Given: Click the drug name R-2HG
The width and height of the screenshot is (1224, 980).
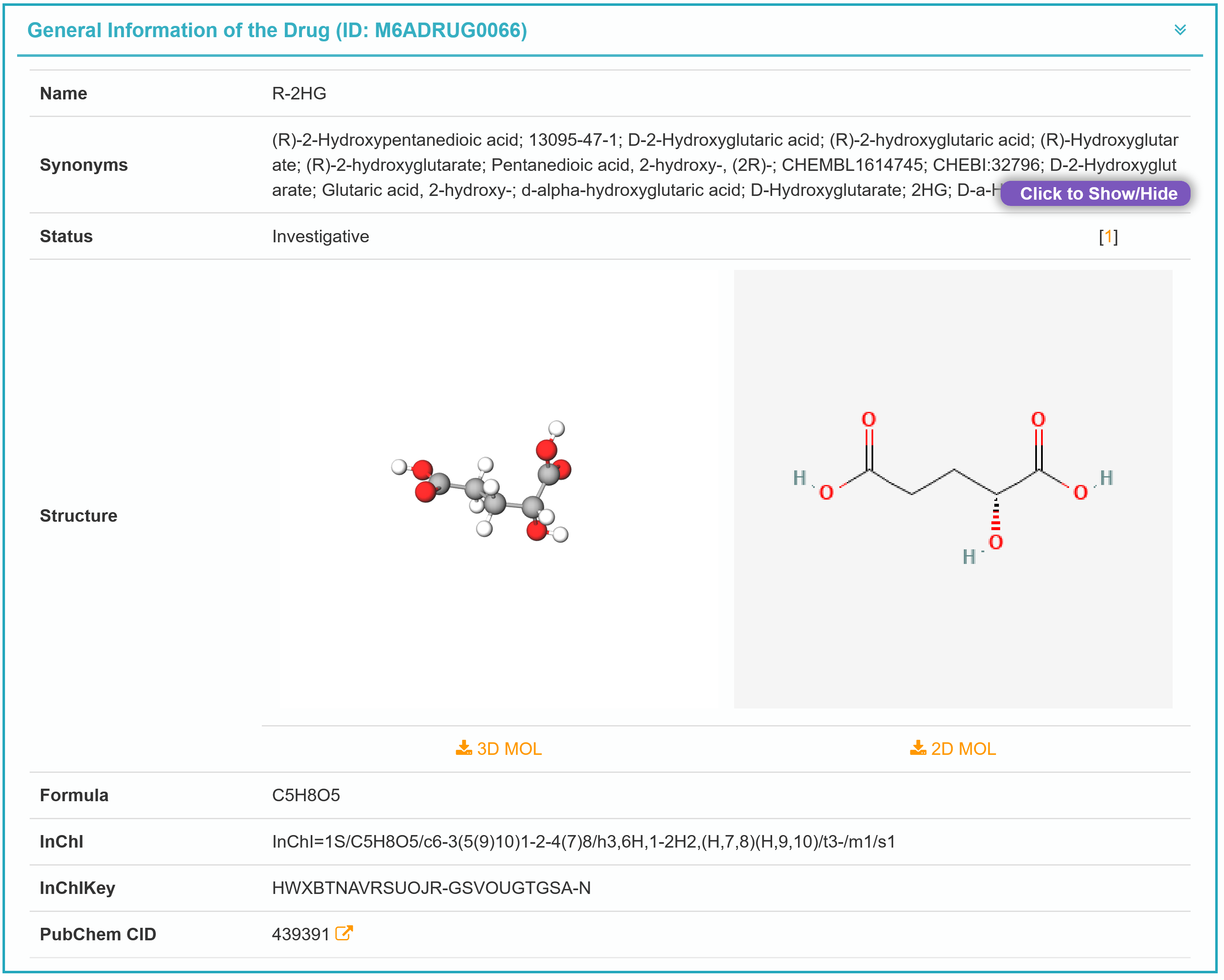Looking at the screenshot, I should pos(299,93).
